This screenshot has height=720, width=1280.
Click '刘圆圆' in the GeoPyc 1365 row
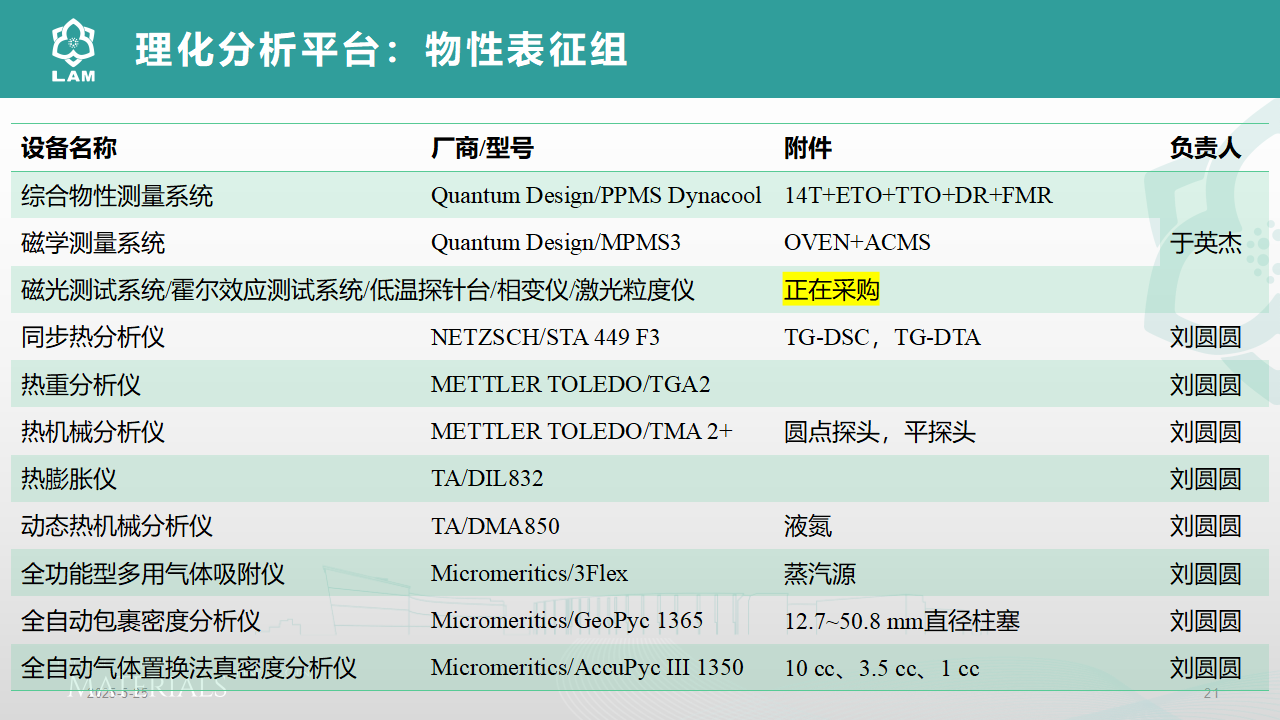(x=1206, y=621)
